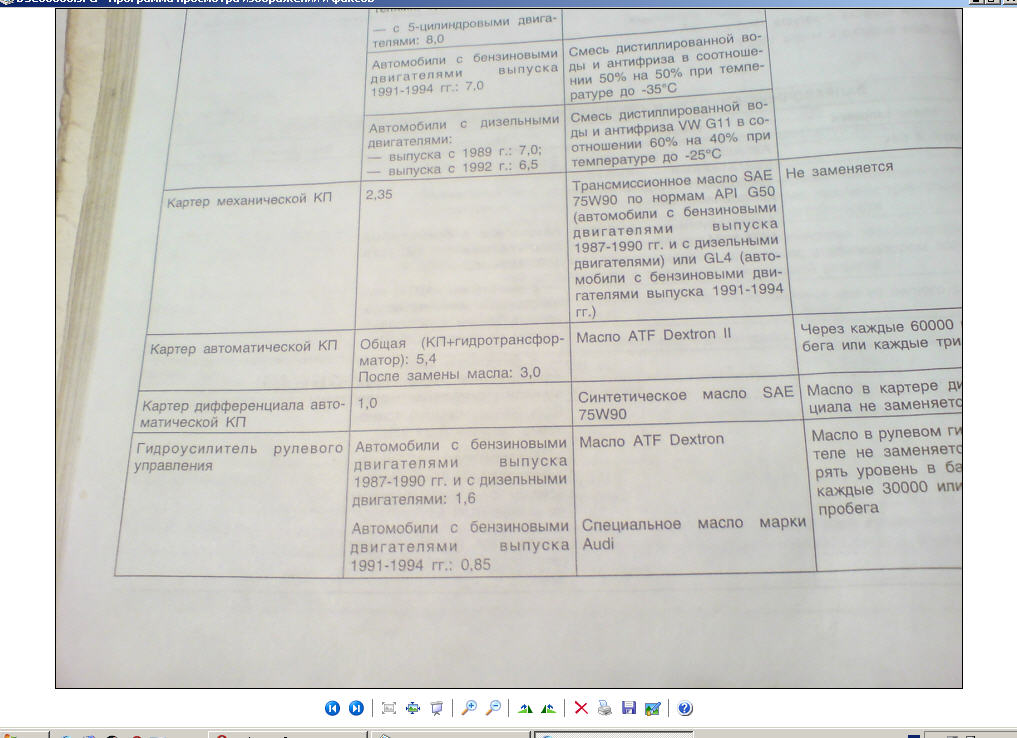Show the image at actual size
The width and height of the screenshot is (1017, 738).
click(412, 708)
